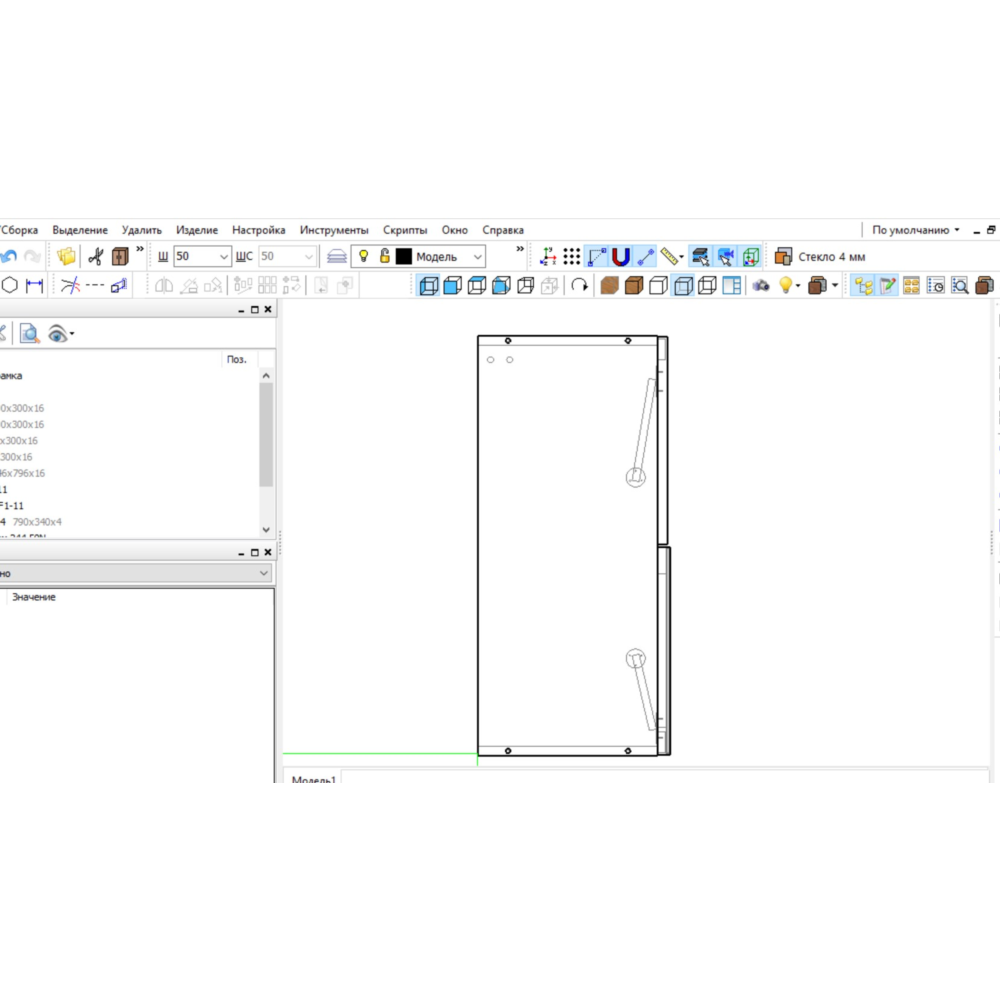Open the Модель layer dropdown
The height and width of the screenshot is (1000, 1000).
pyautogui.click(x=477, y=256)
